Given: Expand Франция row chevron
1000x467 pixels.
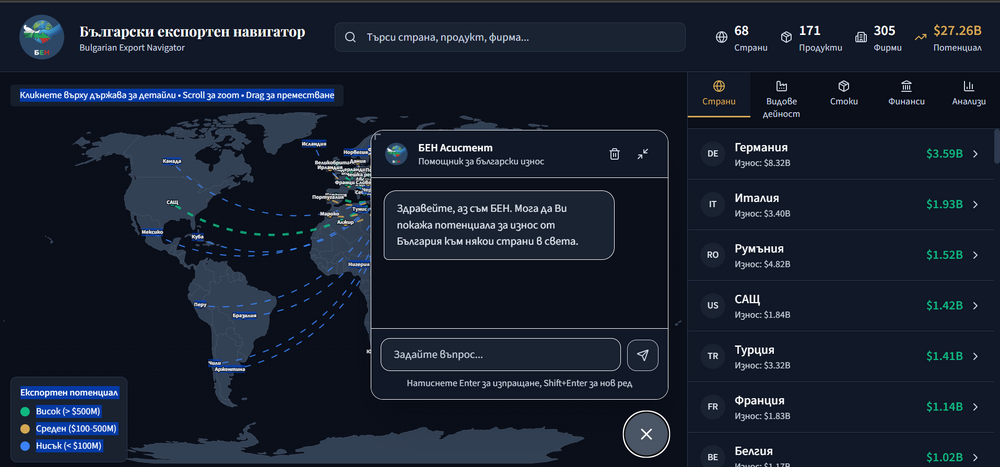Looking at the screenshot, I should click(975, 406).
